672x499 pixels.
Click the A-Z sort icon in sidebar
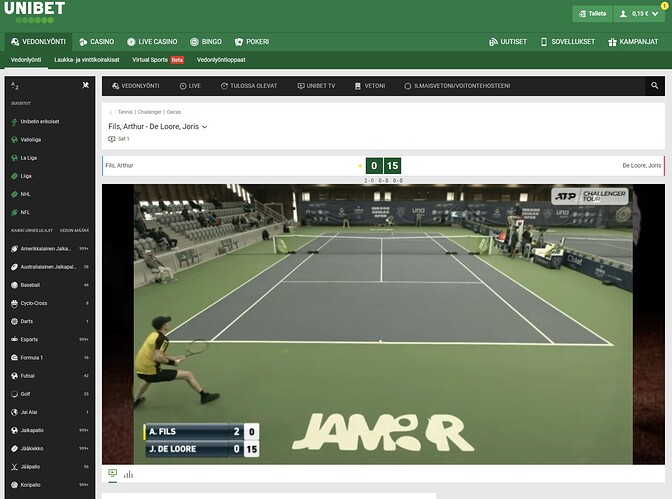[14, 86]
